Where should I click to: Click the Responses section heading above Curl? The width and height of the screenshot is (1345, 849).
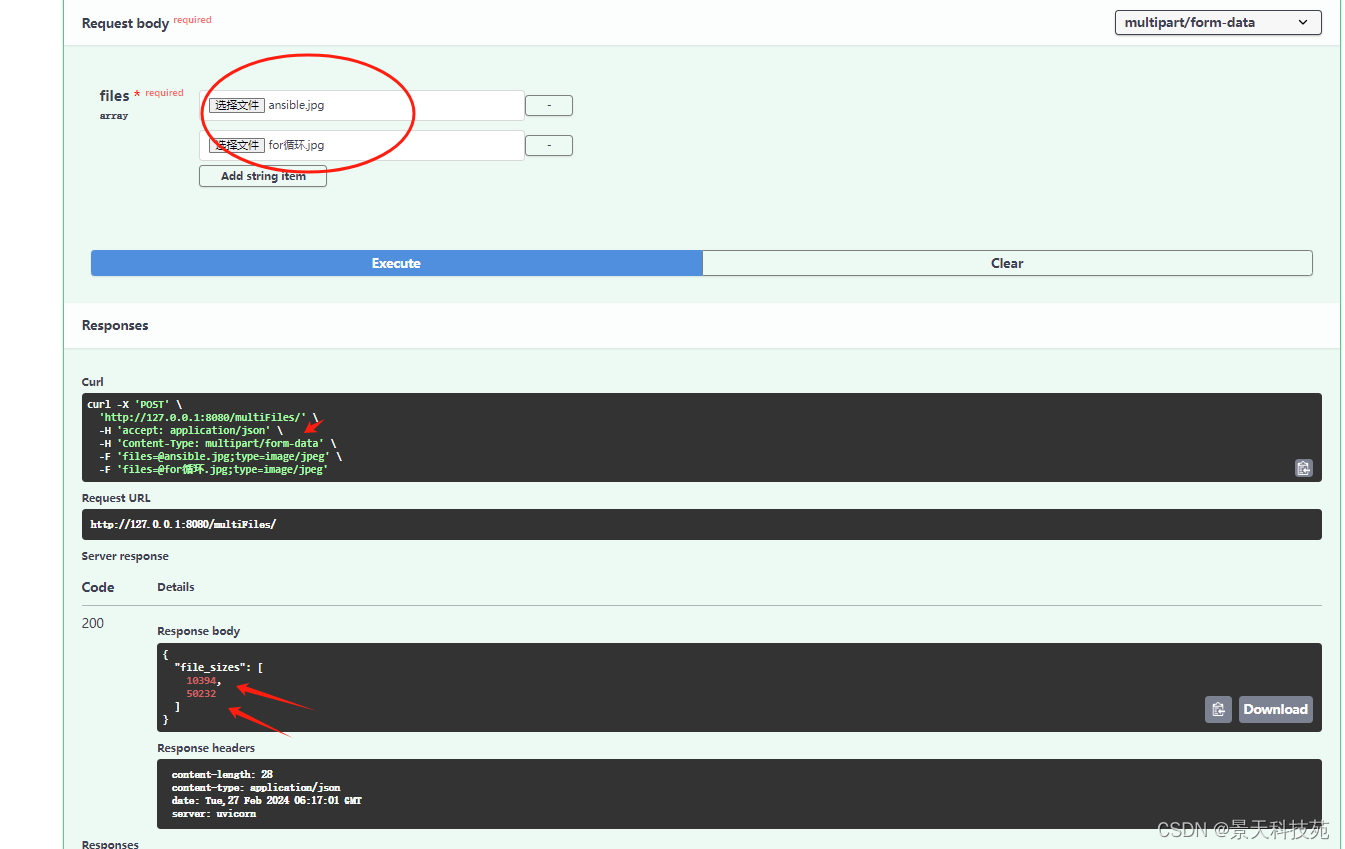click(115, 325)
